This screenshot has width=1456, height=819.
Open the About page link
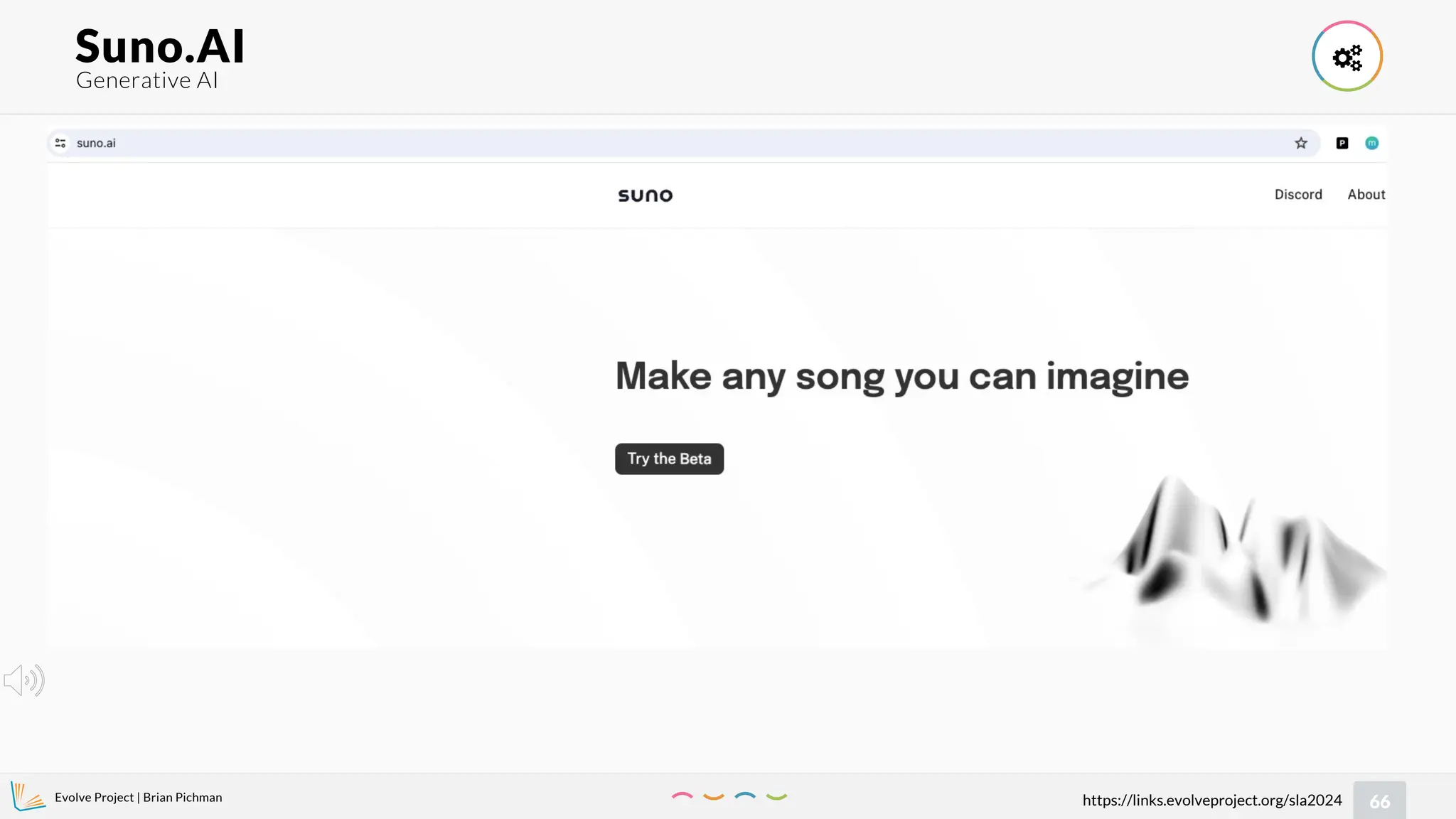click(x=1366, y=194)
